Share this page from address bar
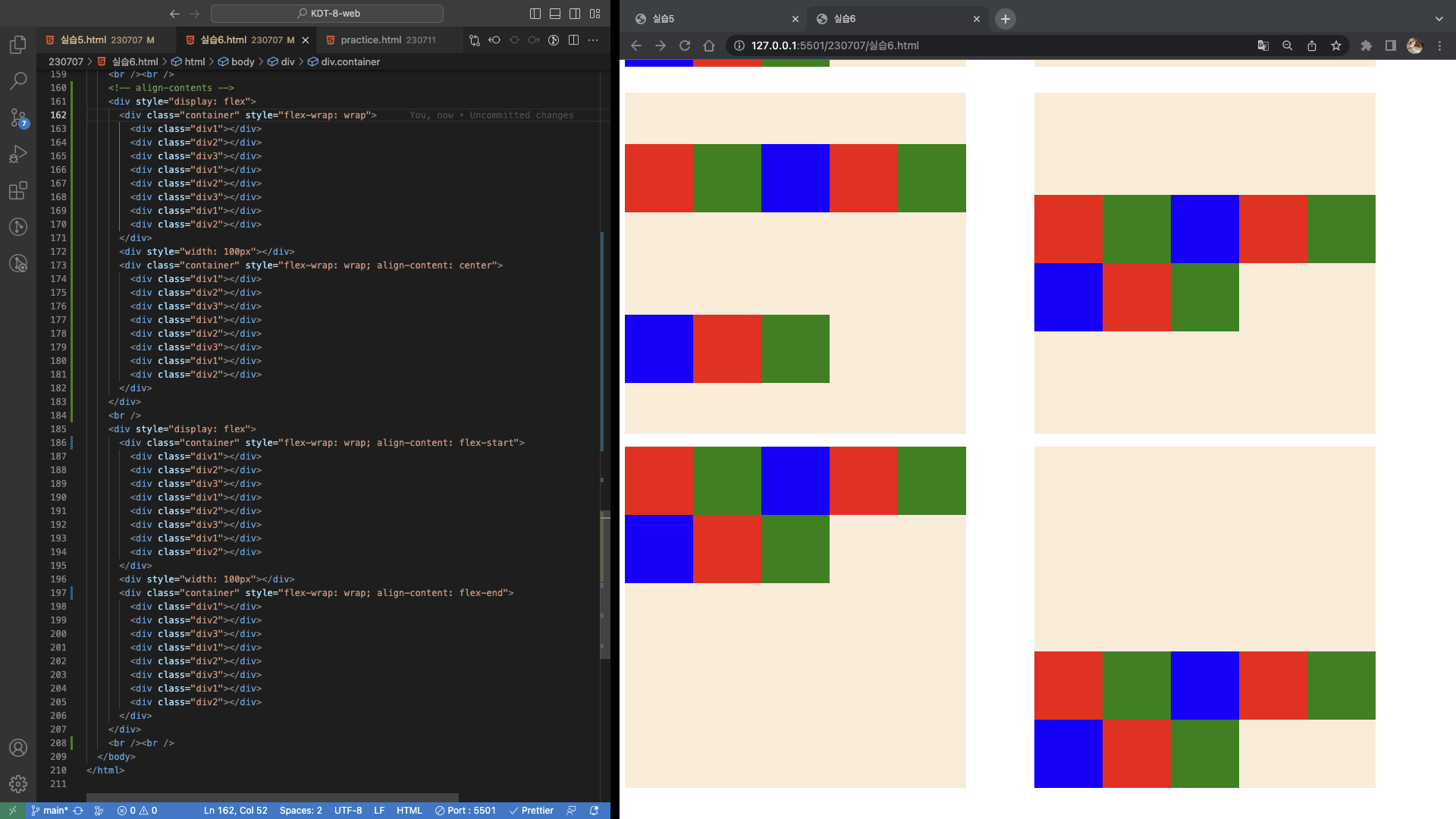 click(x=1312, y=45)
